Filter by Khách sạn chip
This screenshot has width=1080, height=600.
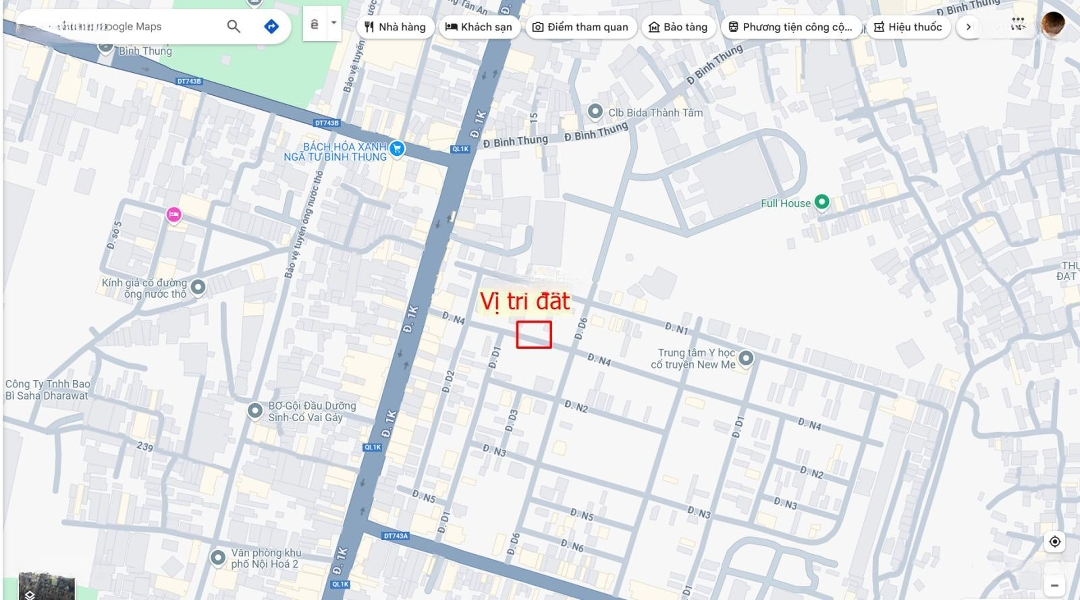tap(479, 27)
